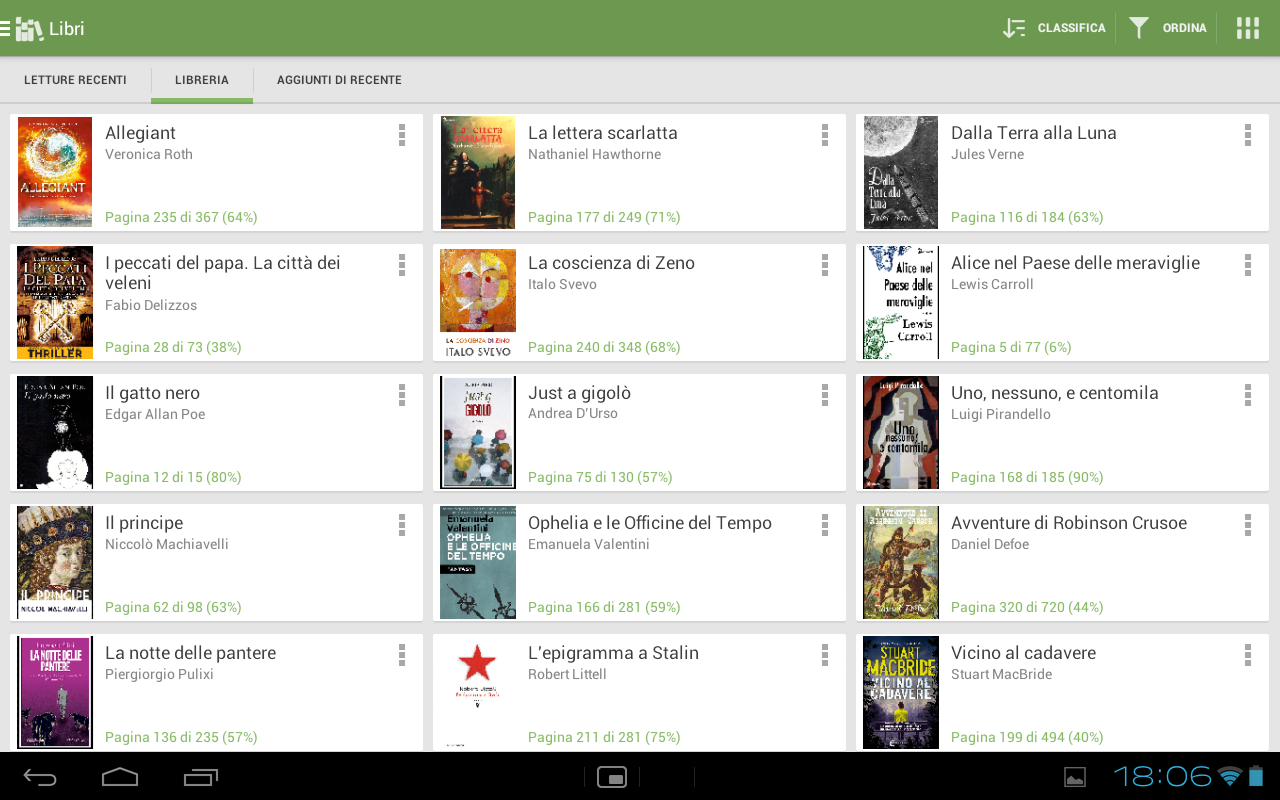Select the title 'Allegiant'
The width and height of the screenshot is (1280, 800).
[140, 133]
